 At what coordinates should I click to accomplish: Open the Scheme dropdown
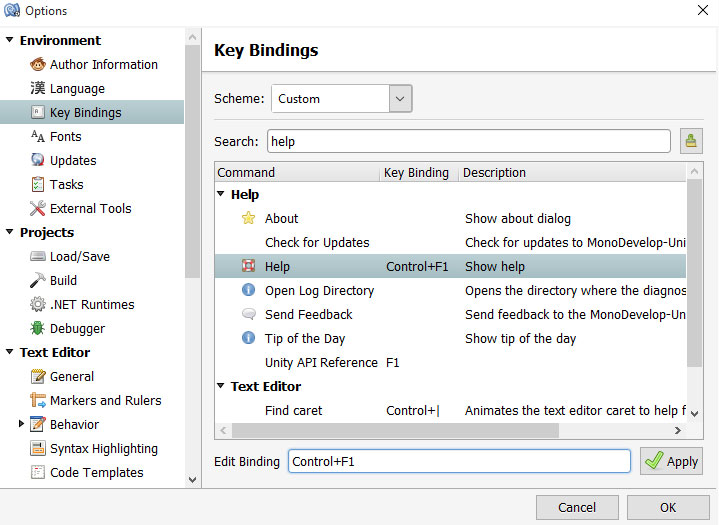click(x=400, y=99)
